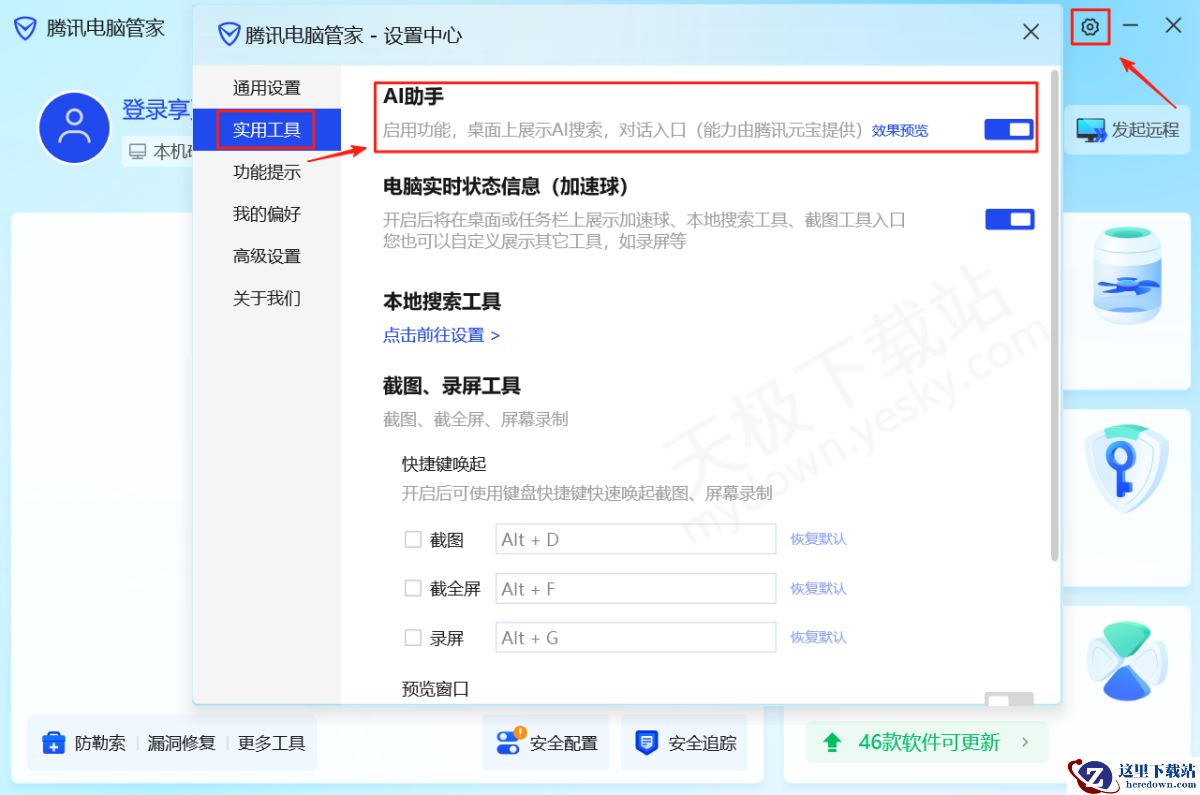Open 安全配置 security configuration
The width and height of the screenshot is (1200, 795).
546,742
